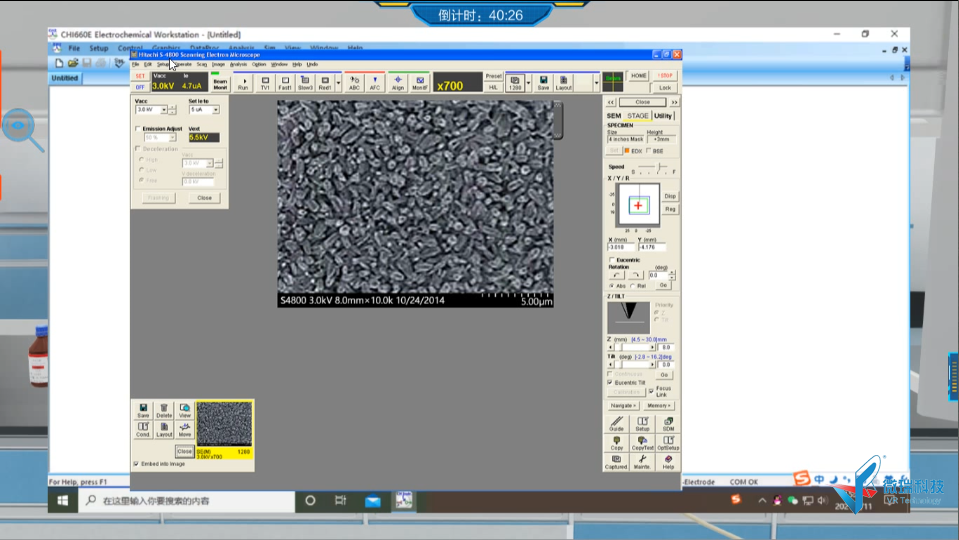Open Setup menu in CHI660E window
The width and height of the screenshot is (959, 540).
coord(98,48)
